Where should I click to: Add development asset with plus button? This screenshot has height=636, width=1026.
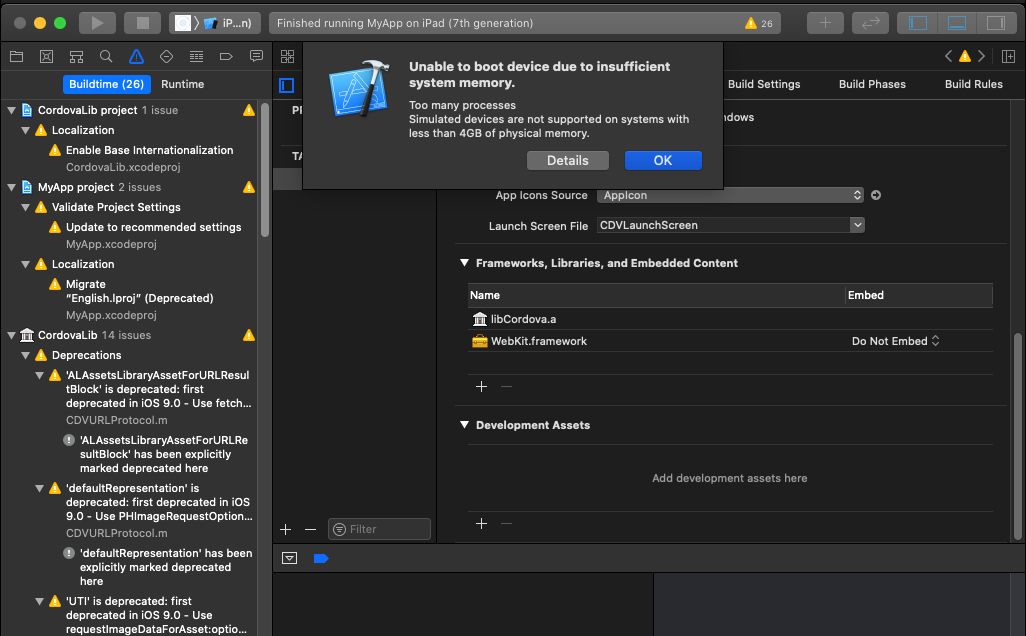coord(482,523)
